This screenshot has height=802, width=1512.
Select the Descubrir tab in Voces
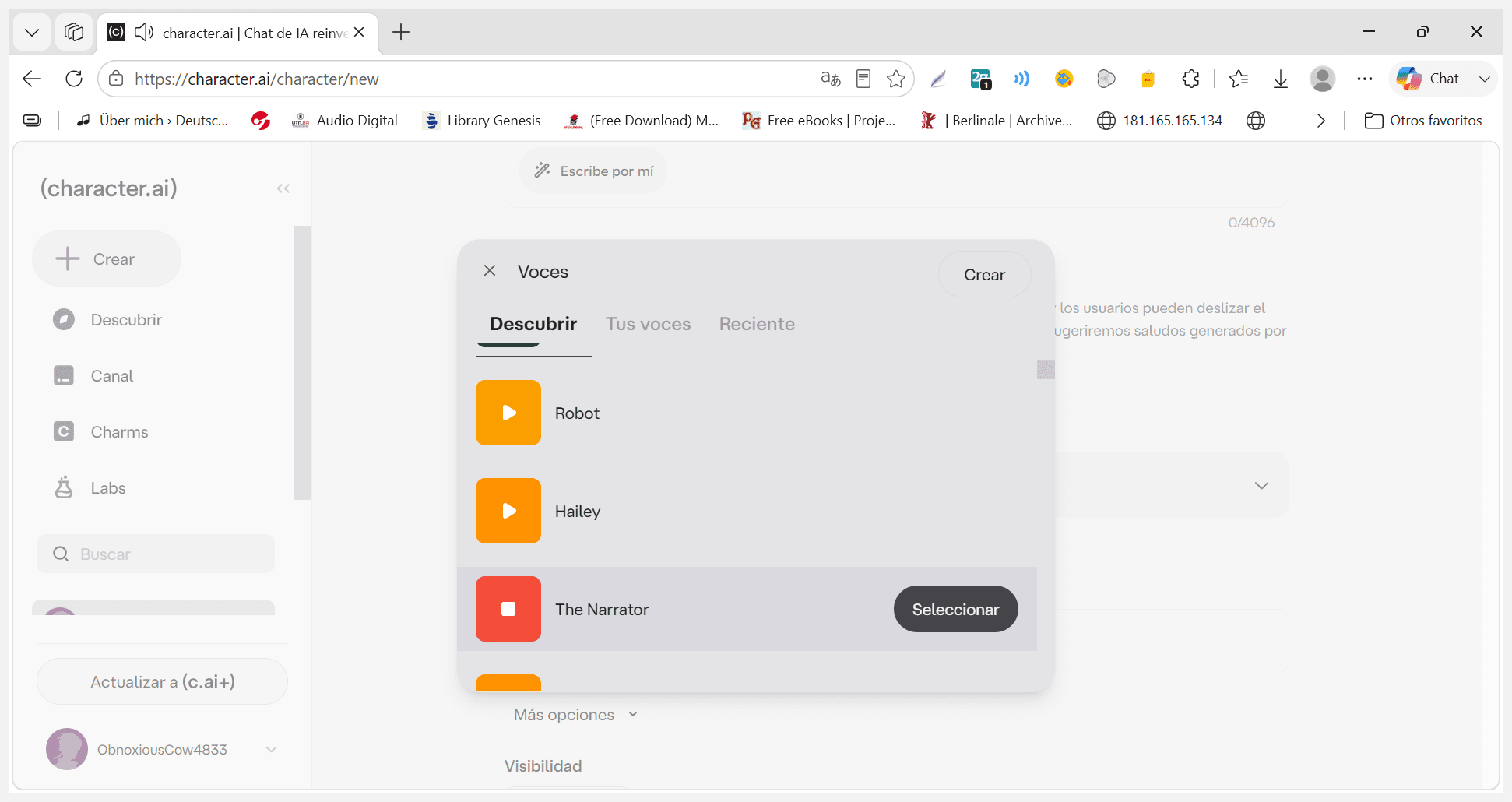[x=533, y=324]
